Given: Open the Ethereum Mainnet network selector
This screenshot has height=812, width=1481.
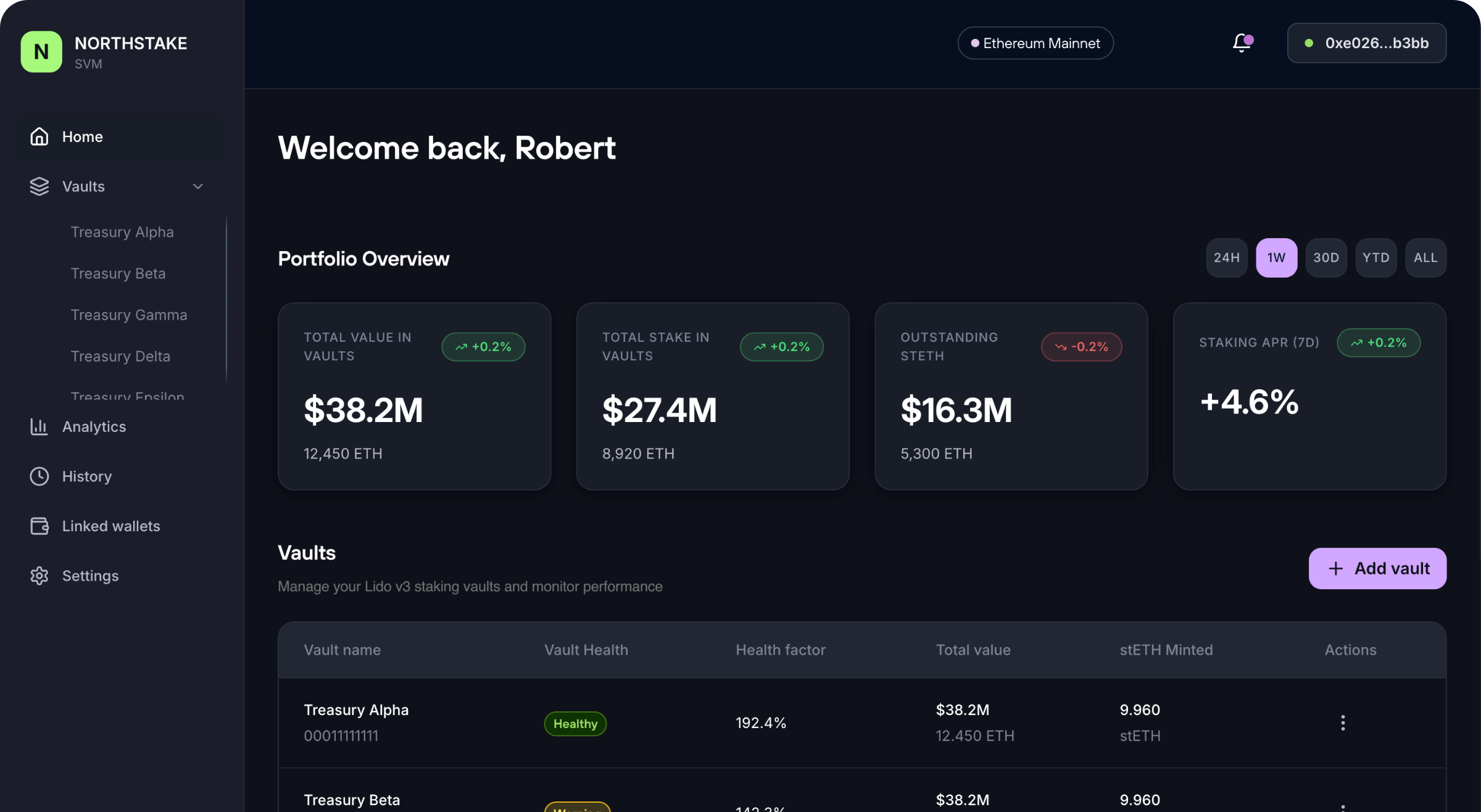Looking at the screenshot, I should point(1035,43).
